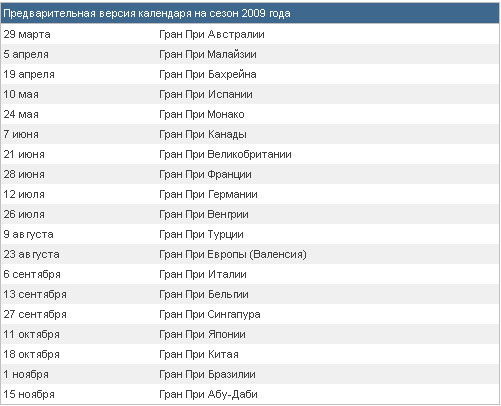Screen dimensions: 501x406
Task: Select Гран При Германии entry
Action: [x=208, y=194]
